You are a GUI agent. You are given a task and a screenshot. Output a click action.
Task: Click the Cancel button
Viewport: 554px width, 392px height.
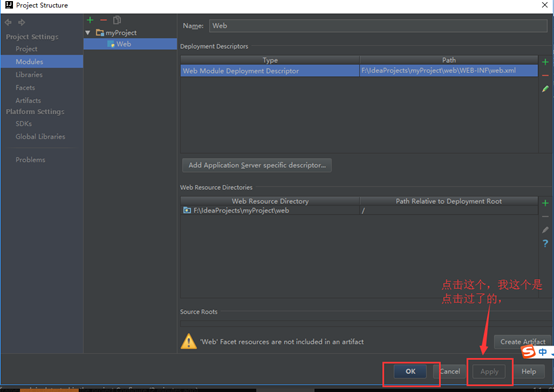[x=449, y=371]
